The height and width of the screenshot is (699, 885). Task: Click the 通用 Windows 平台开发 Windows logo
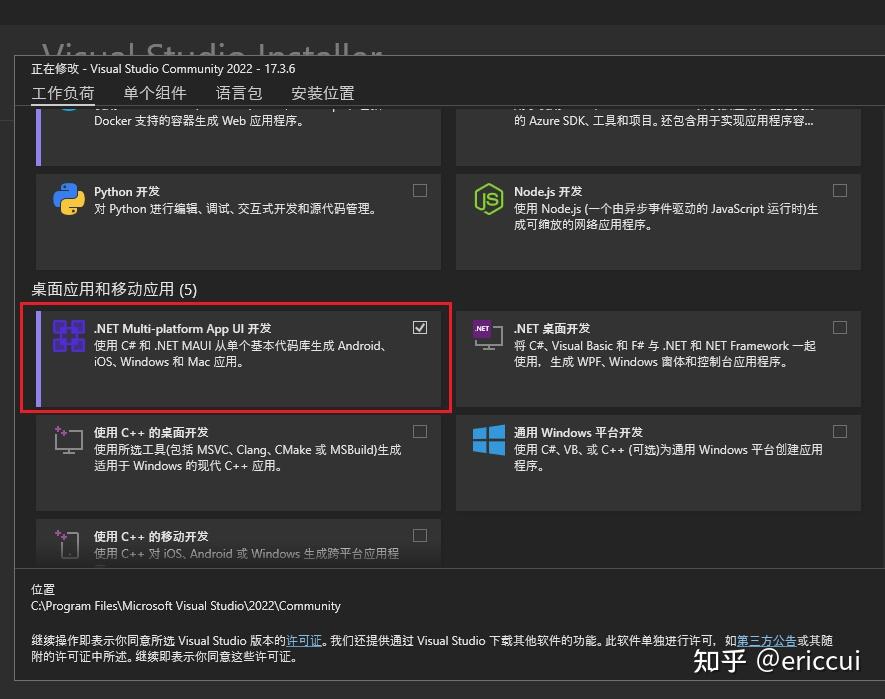(488, 442)
